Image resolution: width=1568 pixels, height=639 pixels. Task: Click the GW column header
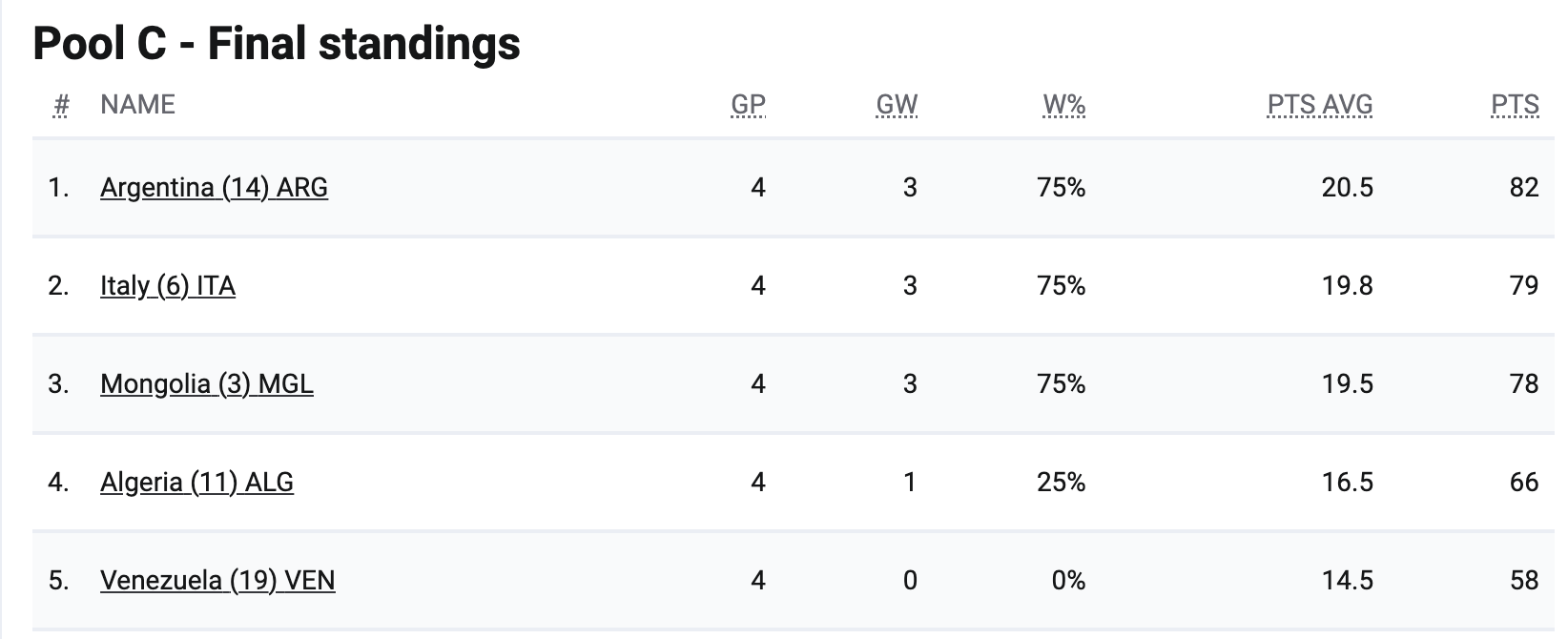coord(897,105)
